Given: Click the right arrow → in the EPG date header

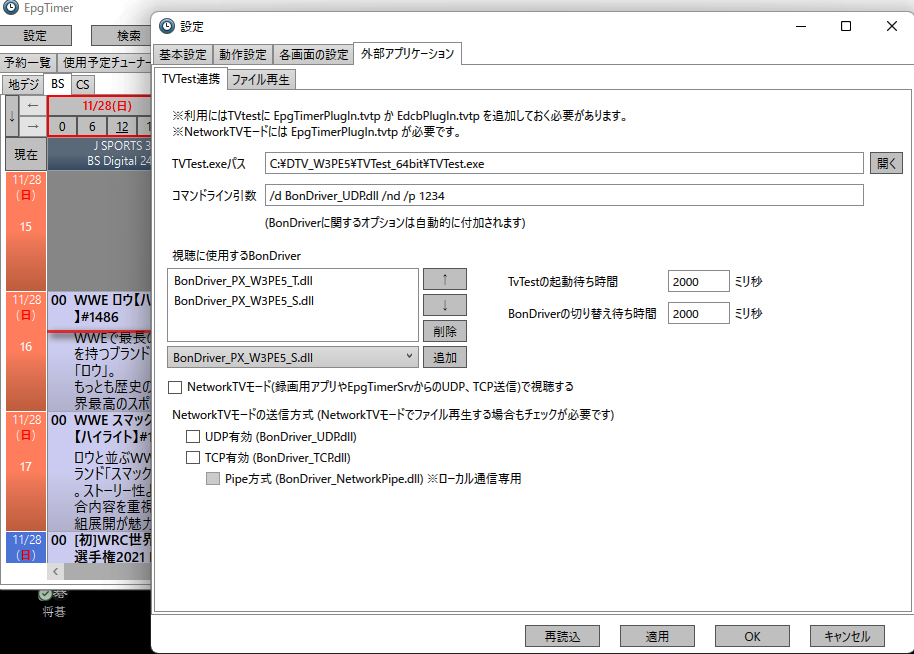Looking at the screenshot, I should click(33, 126).
